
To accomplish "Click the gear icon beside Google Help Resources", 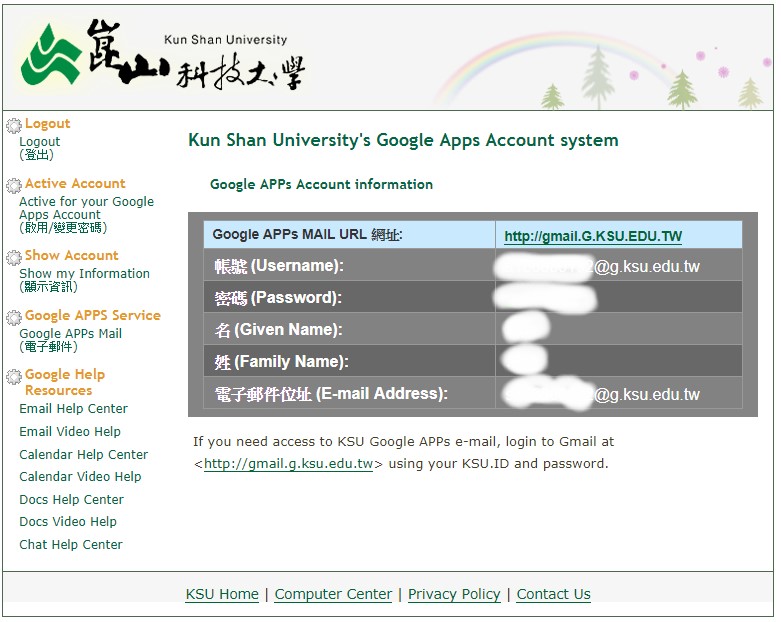I will pyautogui.click(x=14, y=376).
